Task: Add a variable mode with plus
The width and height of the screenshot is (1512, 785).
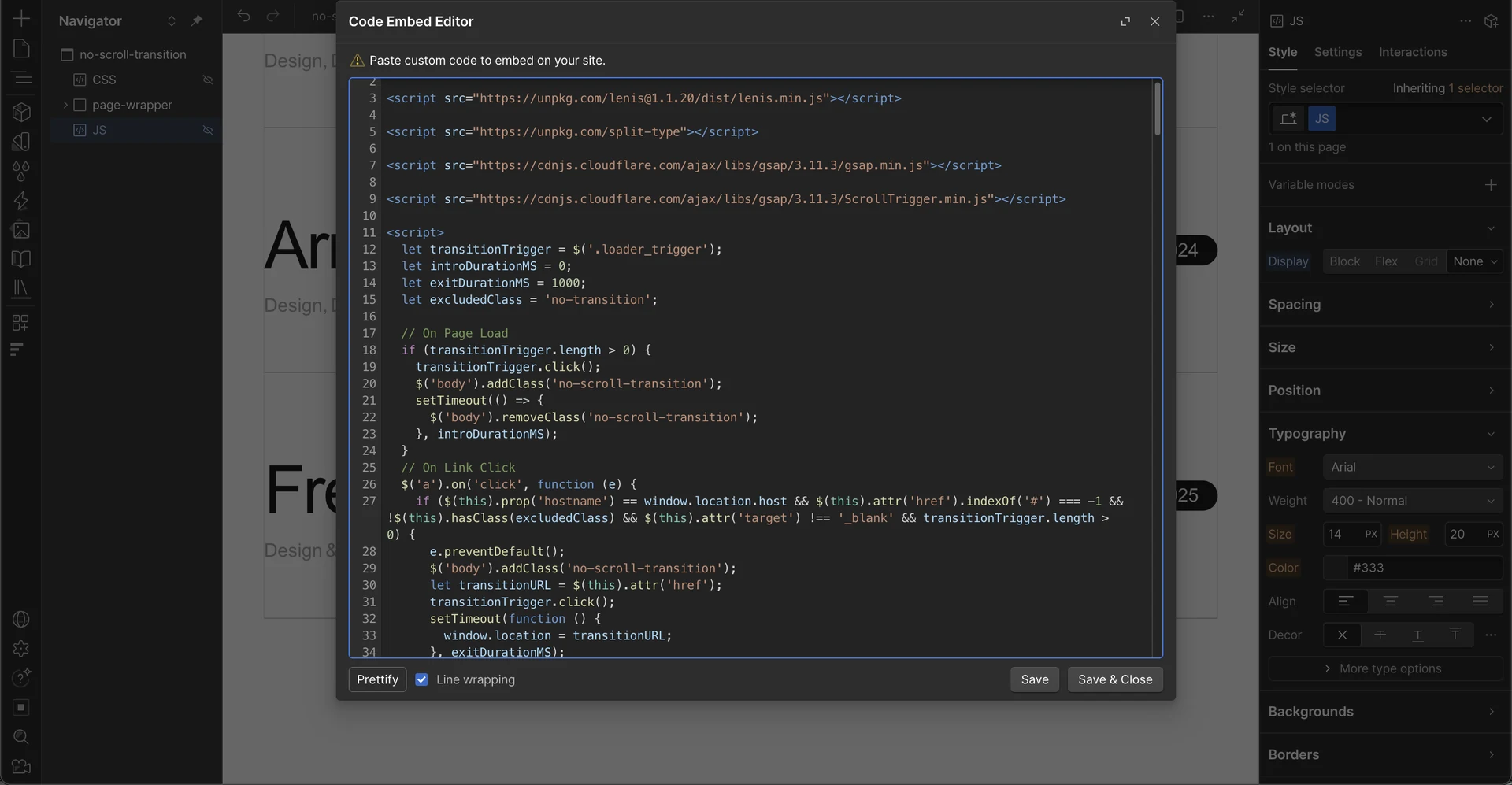Action: 1491,184
